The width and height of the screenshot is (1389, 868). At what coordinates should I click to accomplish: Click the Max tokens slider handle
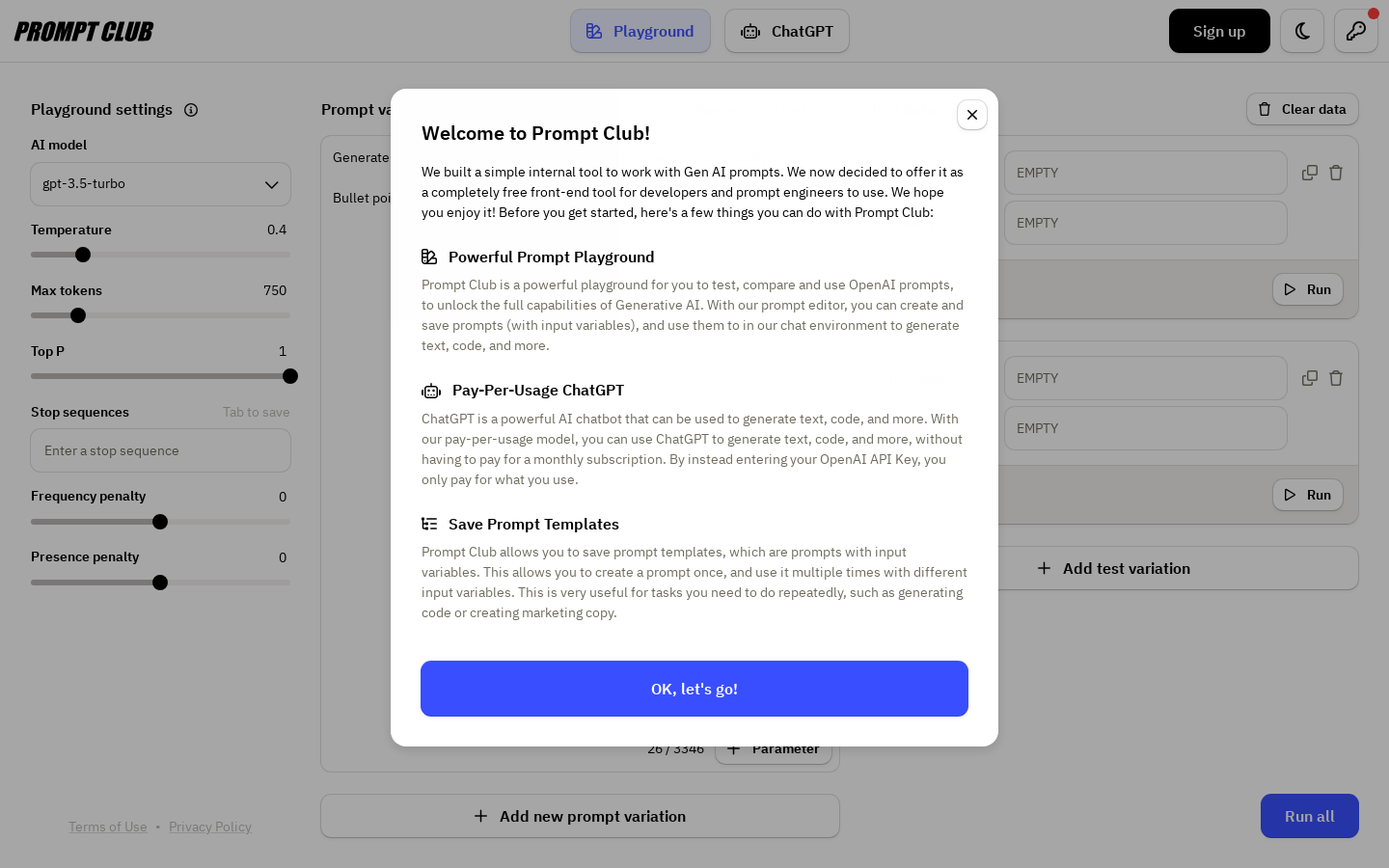point(78,315)
